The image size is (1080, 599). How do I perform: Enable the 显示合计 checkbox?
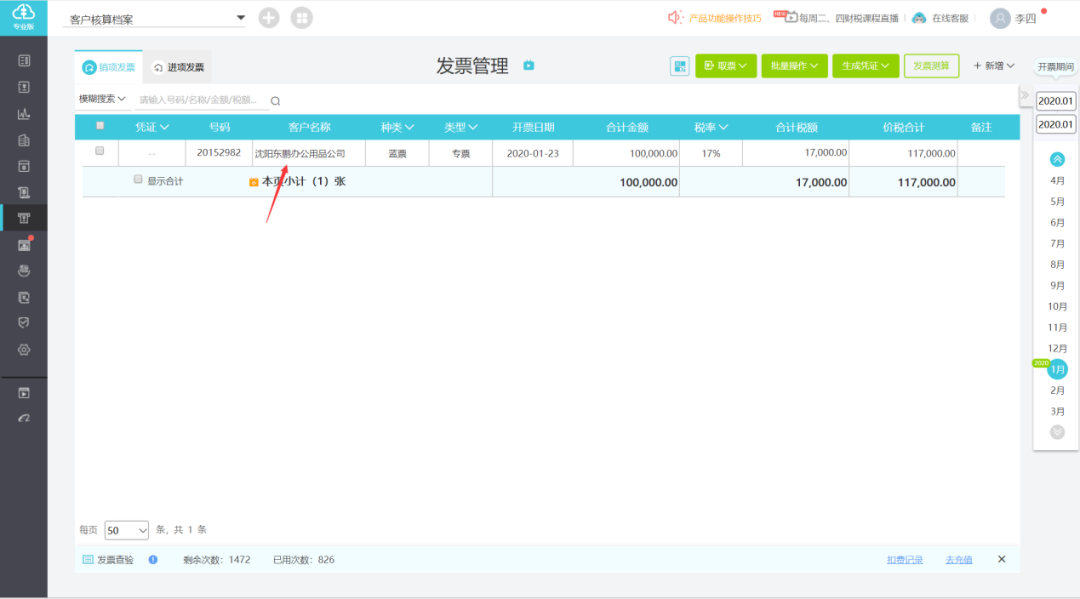pos(139,180)
